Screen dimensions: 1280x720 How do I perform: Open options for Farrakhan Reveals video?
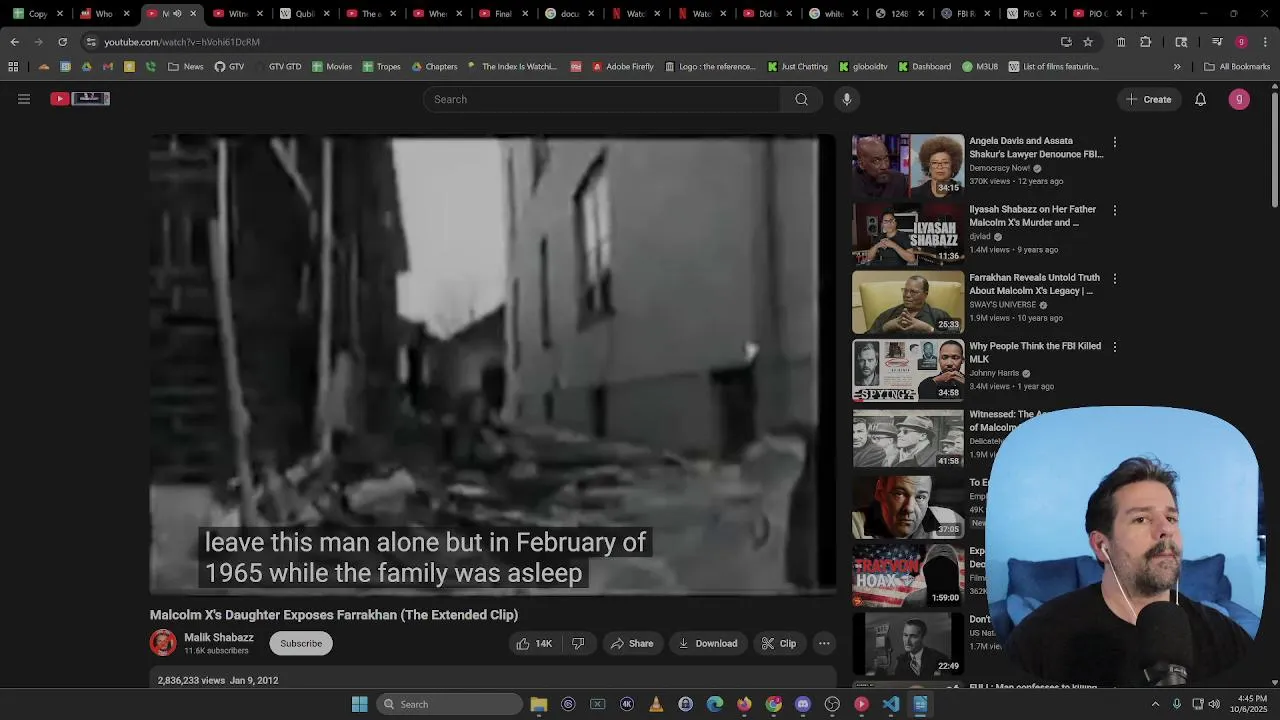pyautogui.click(x=1115, y=278)
